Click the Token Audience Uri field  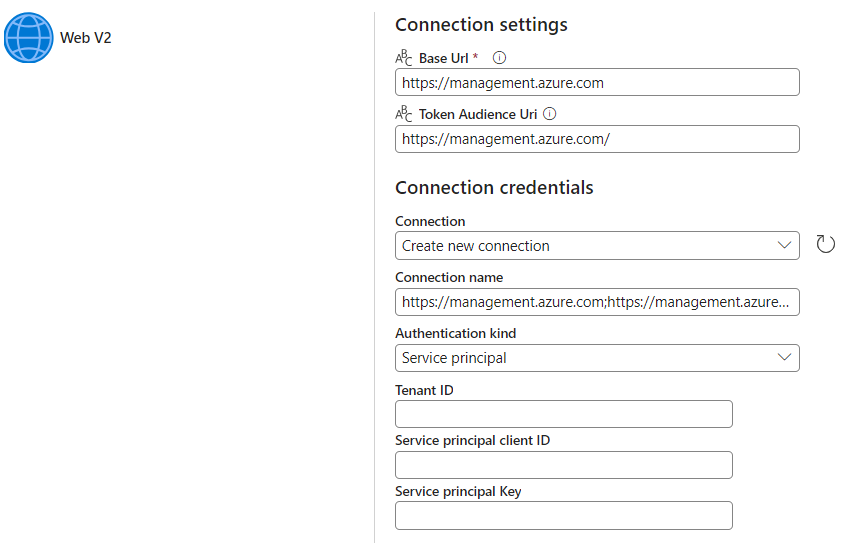coord(597,139)
